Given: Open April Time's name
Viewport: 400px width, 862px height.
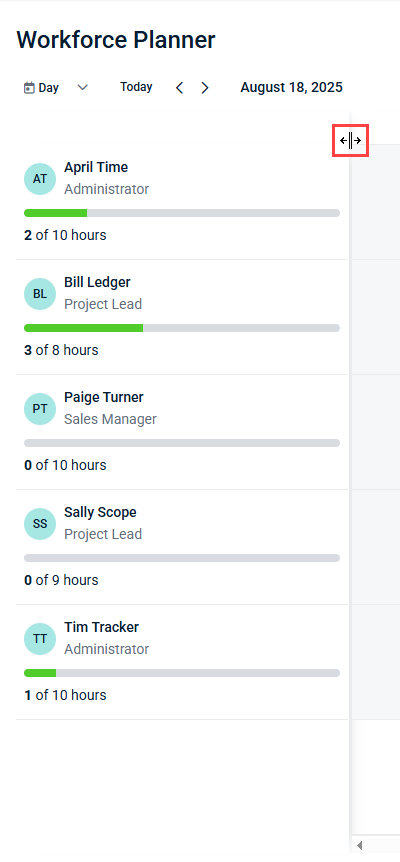Looking at the screenshot, I should point(96,167).
